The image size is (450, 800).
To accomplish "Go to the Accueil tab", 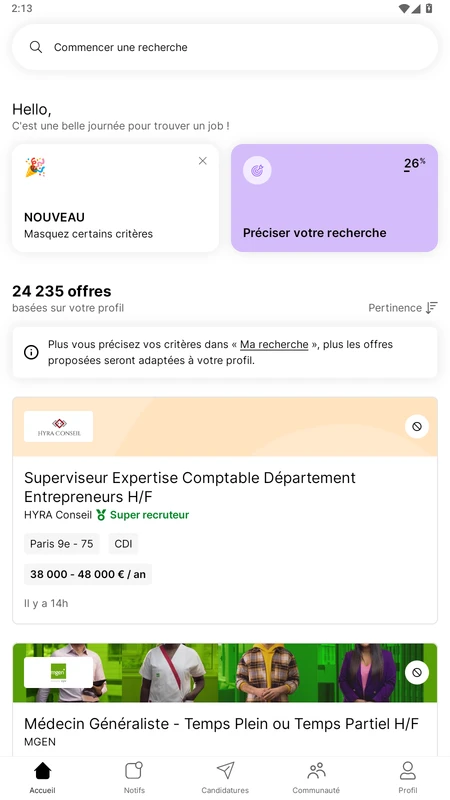I will [x=42, y=778].
